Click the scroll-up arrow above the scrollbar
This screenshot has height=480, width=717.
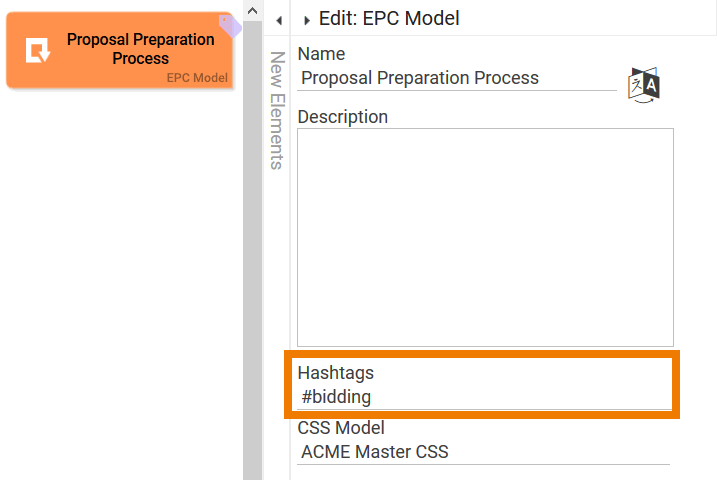click(x=252, y=11)
